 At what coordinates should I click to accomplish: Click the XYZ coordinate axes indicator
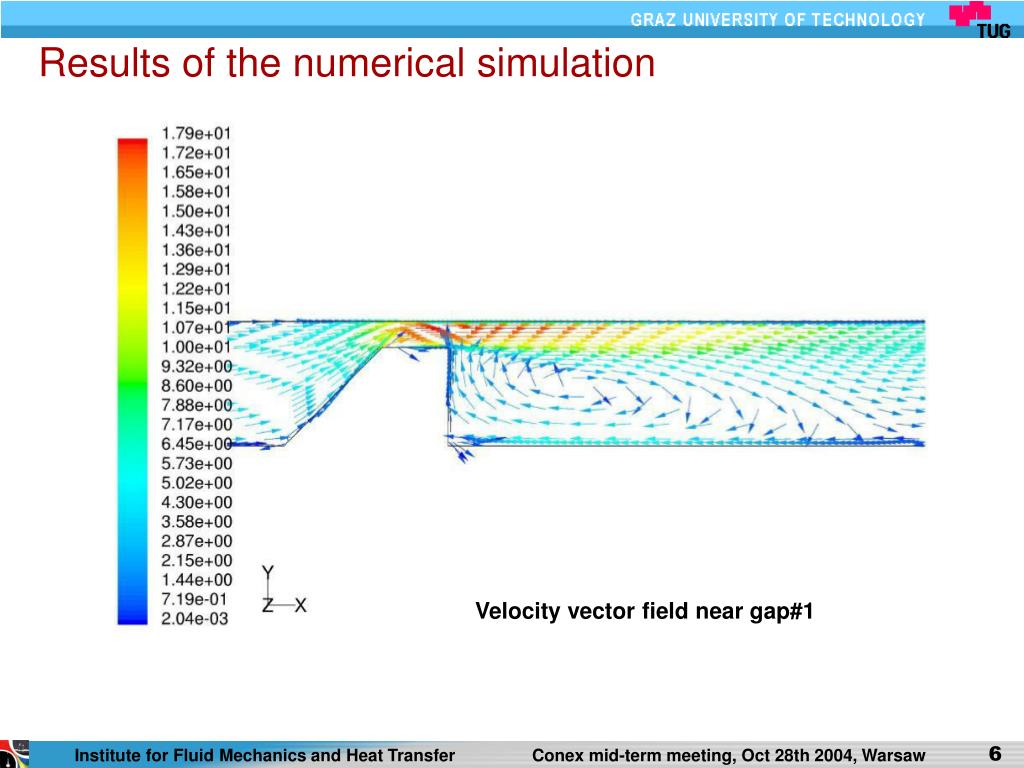coord(283,590)
